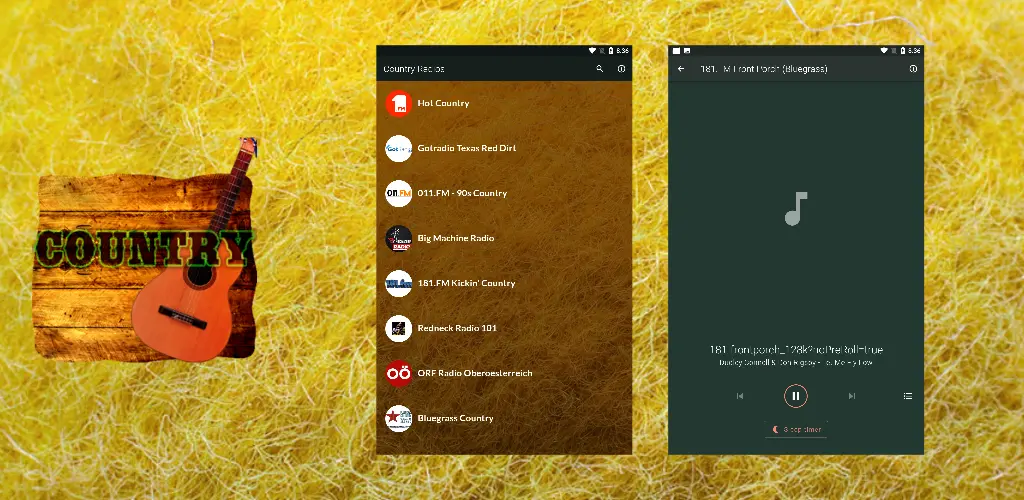This screenshot has height=500, width=1024.
Task: Skip to previous station
Action: (740, 396)
